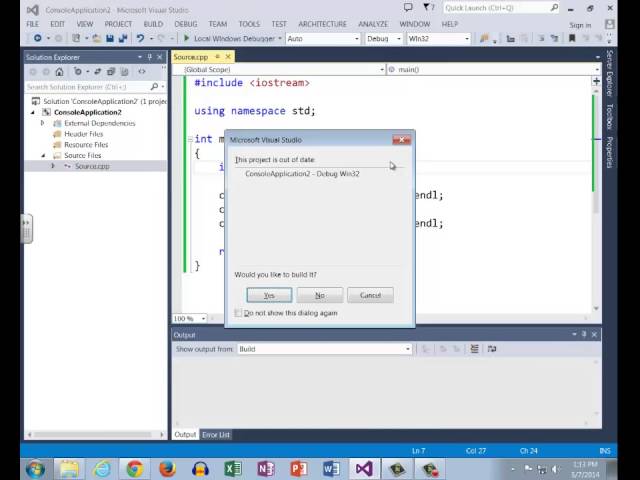This screenshot has width=640, height=480.
Task: Expand the Source.cpp tree node
Action: coord(53,166)
